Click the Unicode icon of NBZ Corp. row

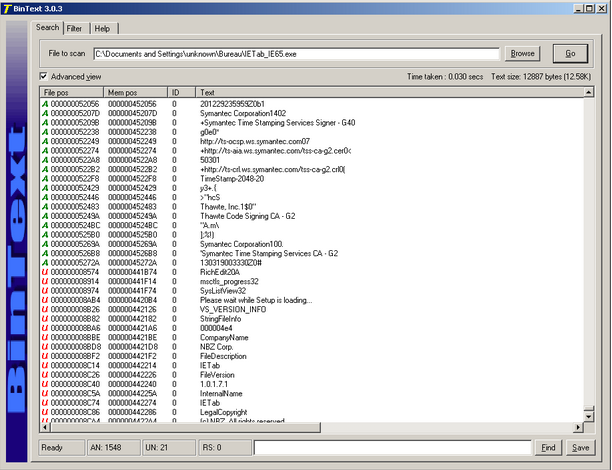[45, 347]
